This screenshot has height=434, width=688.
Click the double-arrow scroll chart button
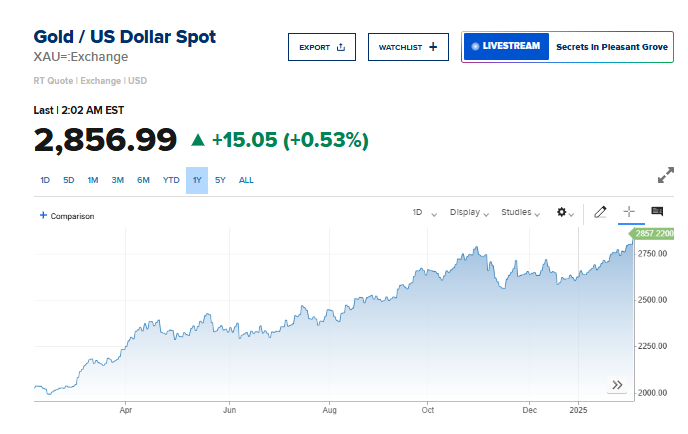tap(617, 385)
